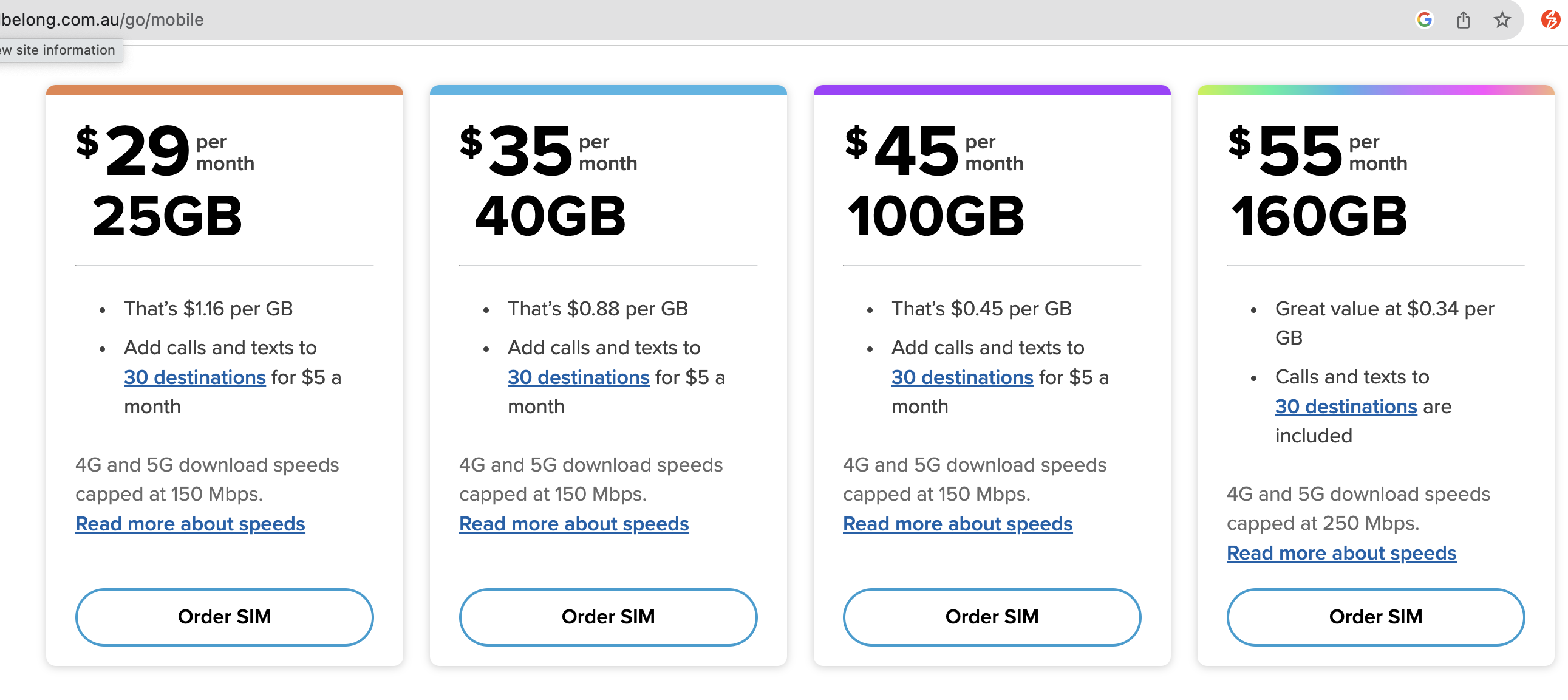The height and width of the screenshot is (700, 1568).
Task: Open 30 destinations link in $55 plan
Action: [x=1346, y=407]
